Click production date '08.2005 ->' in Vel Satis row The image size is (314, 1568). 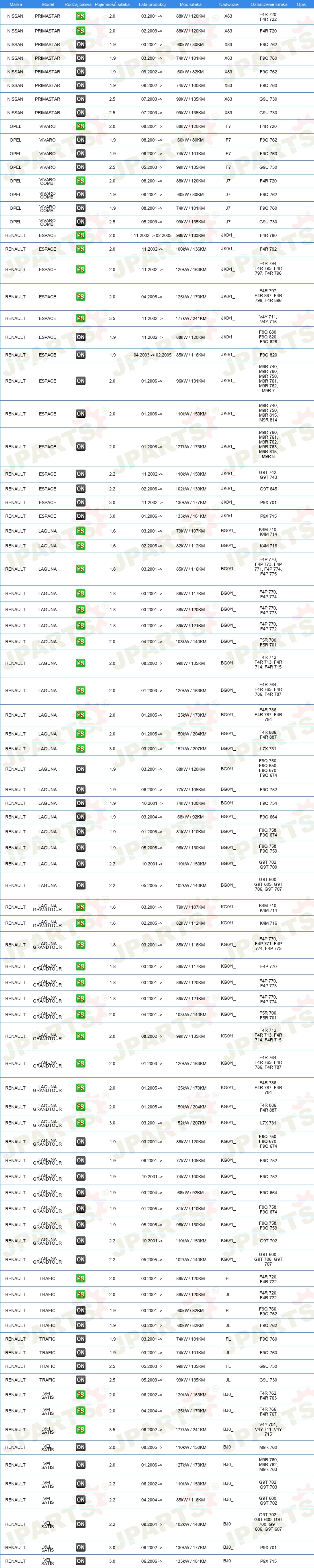point(152,1447)
